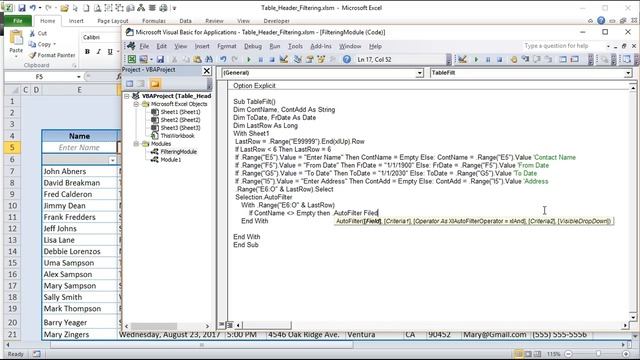Click the Paste icon in VBA toolbar
This screenshot has height=360, width=640.
point(198,60)
